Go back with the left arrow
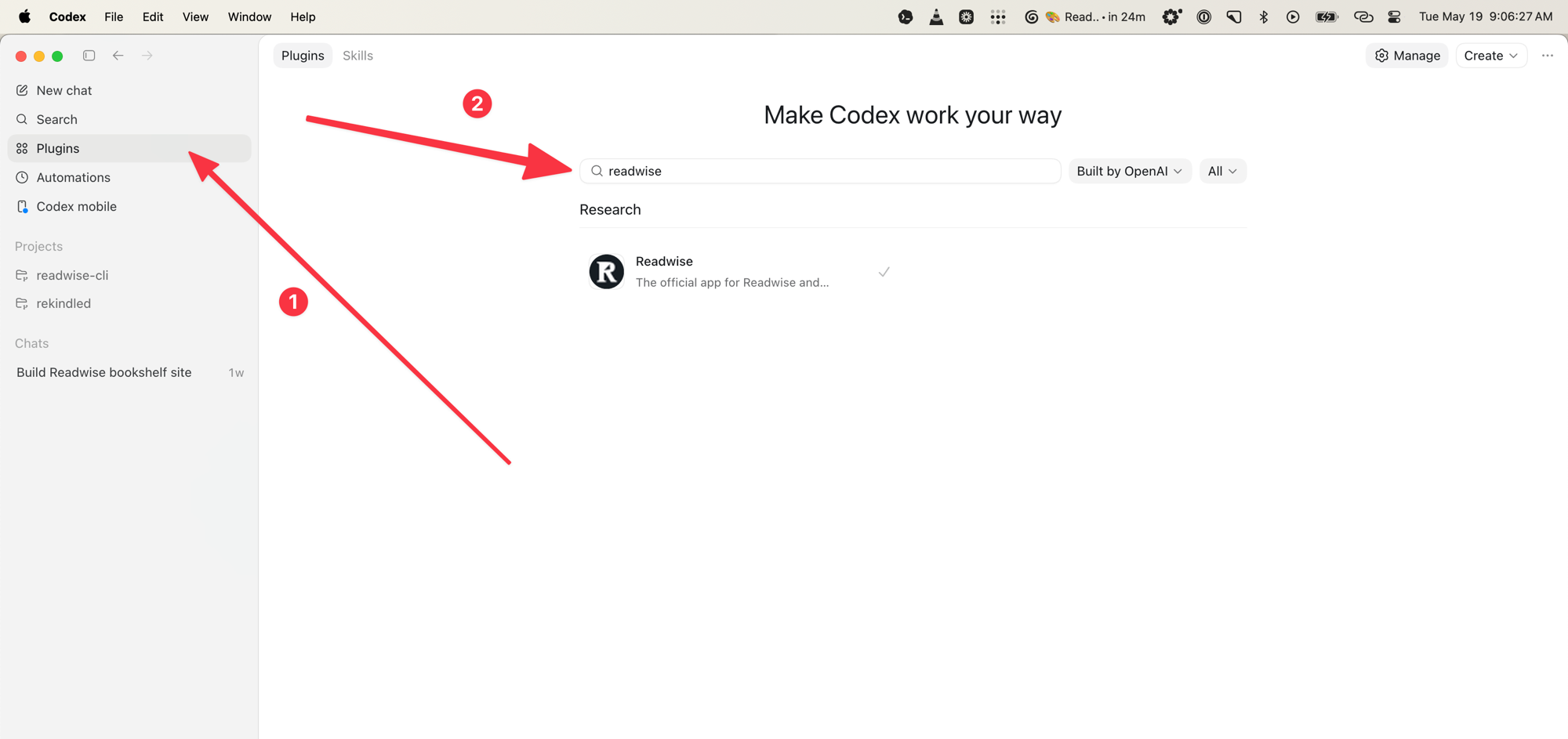Image resolution: width=1568 pixels, height=739 pixels. click(118, 56)
